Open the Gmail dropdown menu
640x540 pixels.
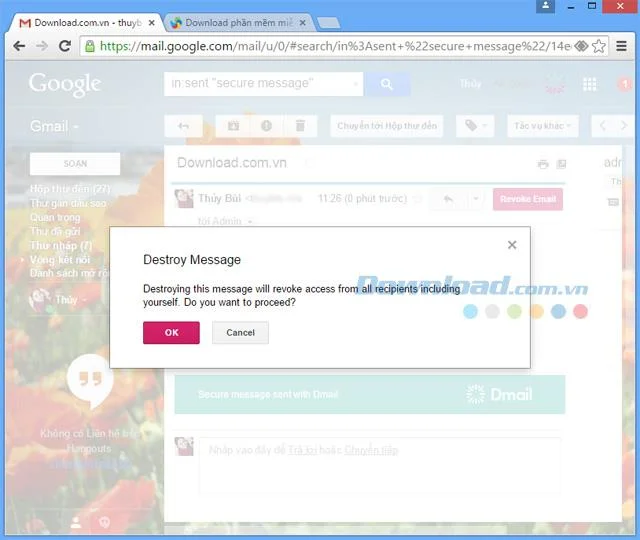(54, 126)
